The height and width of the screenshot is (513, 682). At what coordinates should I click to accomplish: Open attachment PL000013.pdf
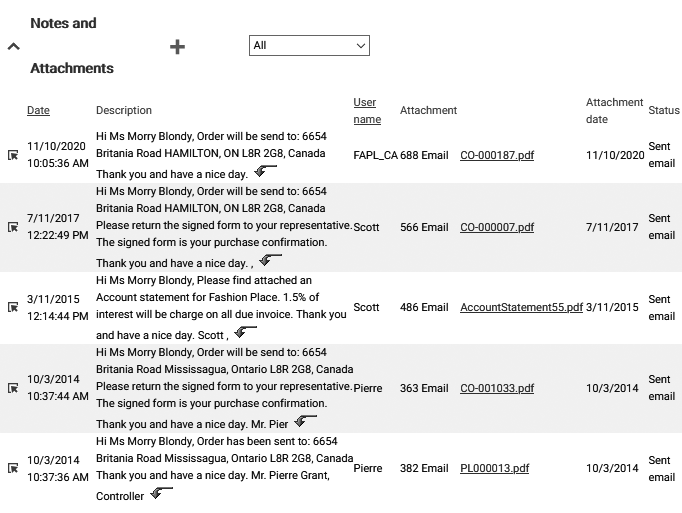point(494,468)
